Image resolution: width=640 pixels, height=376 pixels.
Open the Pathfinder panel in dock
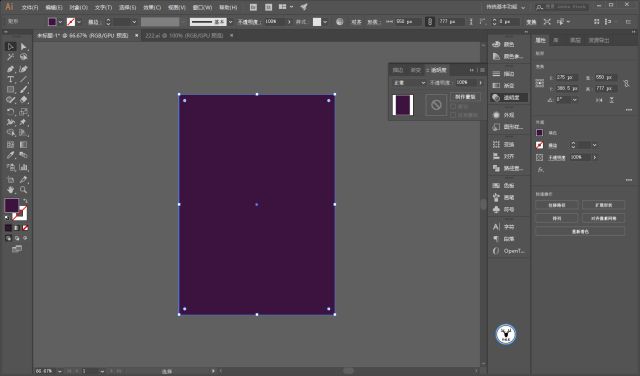pyautogui.click(x=509, y=168)
